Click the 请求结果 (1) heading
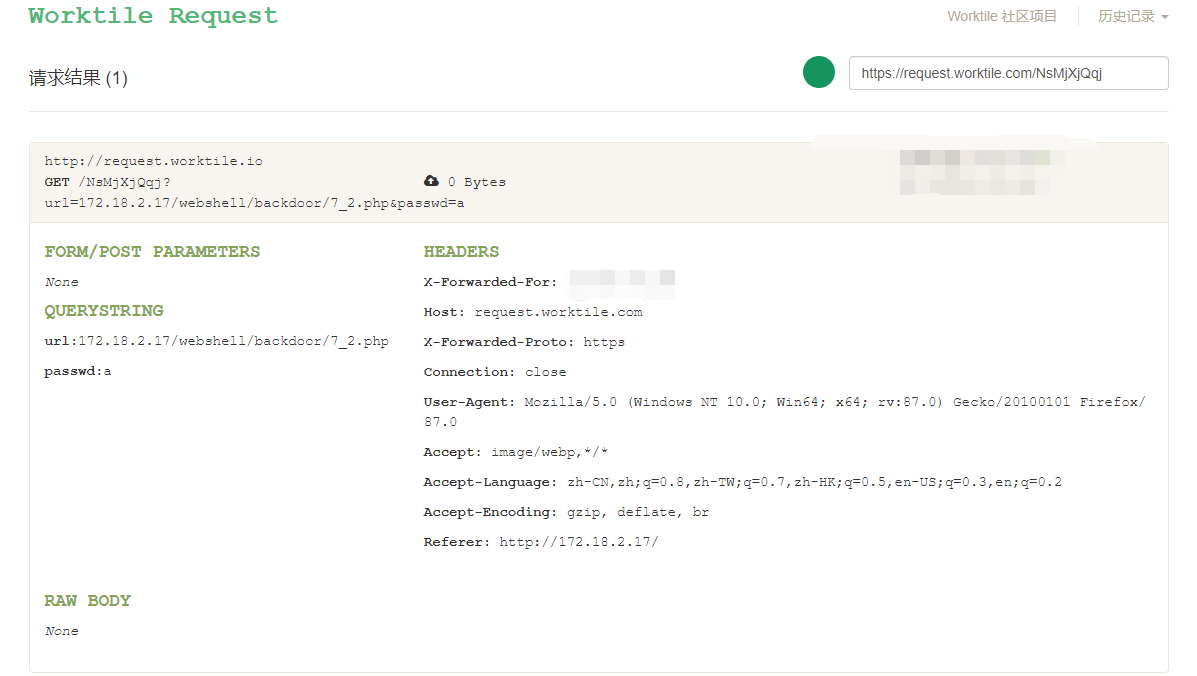1197x676 pixels. click(x=78, y=78)
